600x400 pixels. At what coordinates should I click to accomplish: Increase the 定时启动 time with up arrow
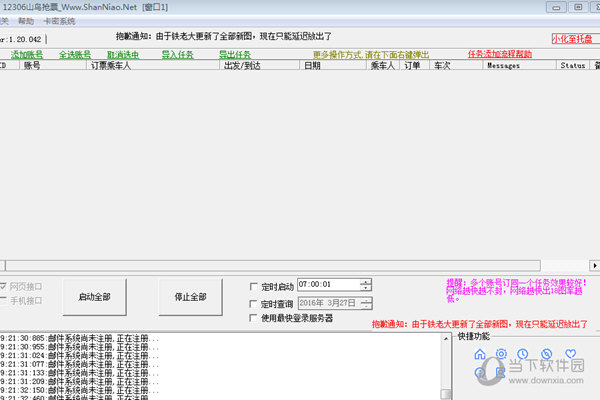[x=366, y=281]
